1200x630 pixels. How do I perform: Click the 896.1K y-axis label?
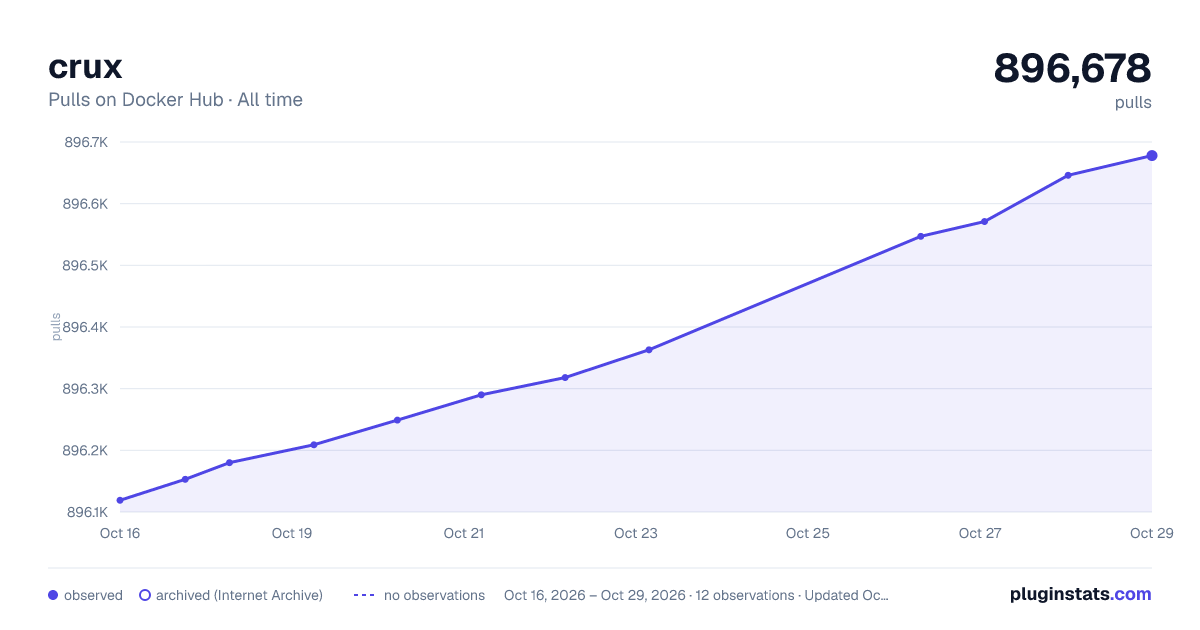pyautogui.click(x=86, y=513)
